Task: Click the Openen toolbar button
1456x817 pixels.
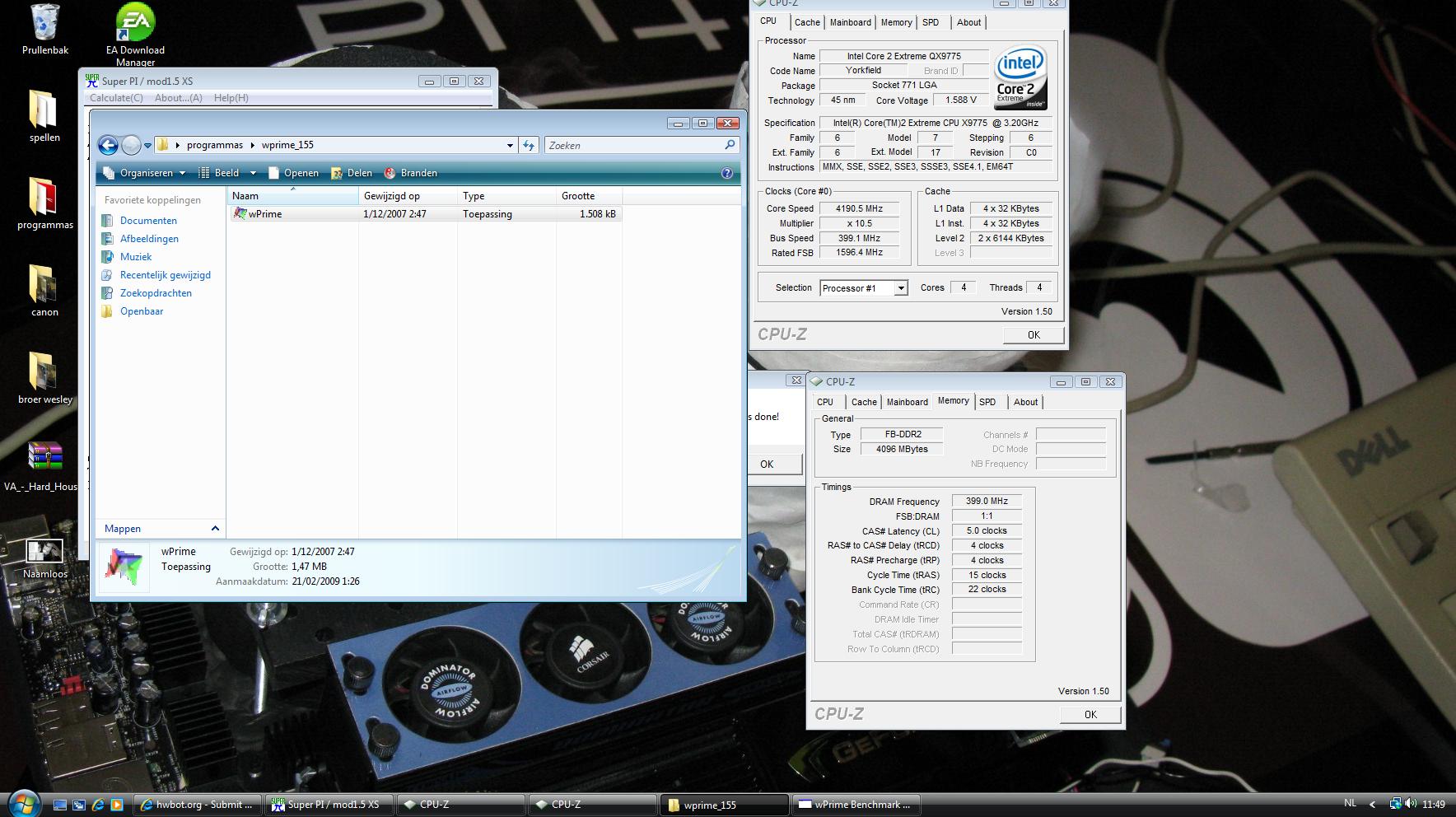Action: pos(293,173)
